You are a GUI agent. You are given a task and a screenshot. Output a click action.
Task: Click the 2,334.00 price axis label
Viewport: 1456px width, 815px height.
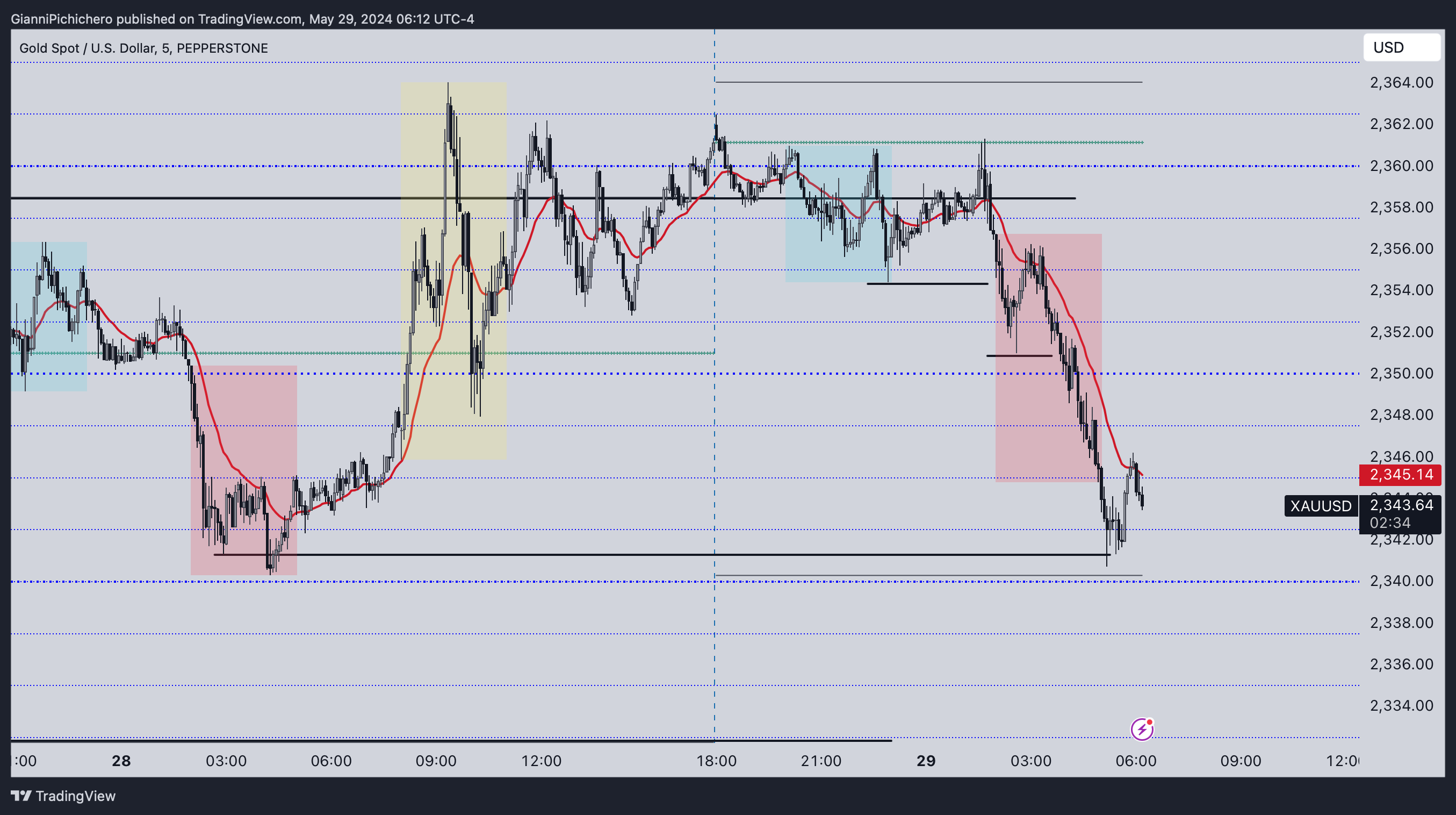pyautogui.click(x=1401, y=705)
